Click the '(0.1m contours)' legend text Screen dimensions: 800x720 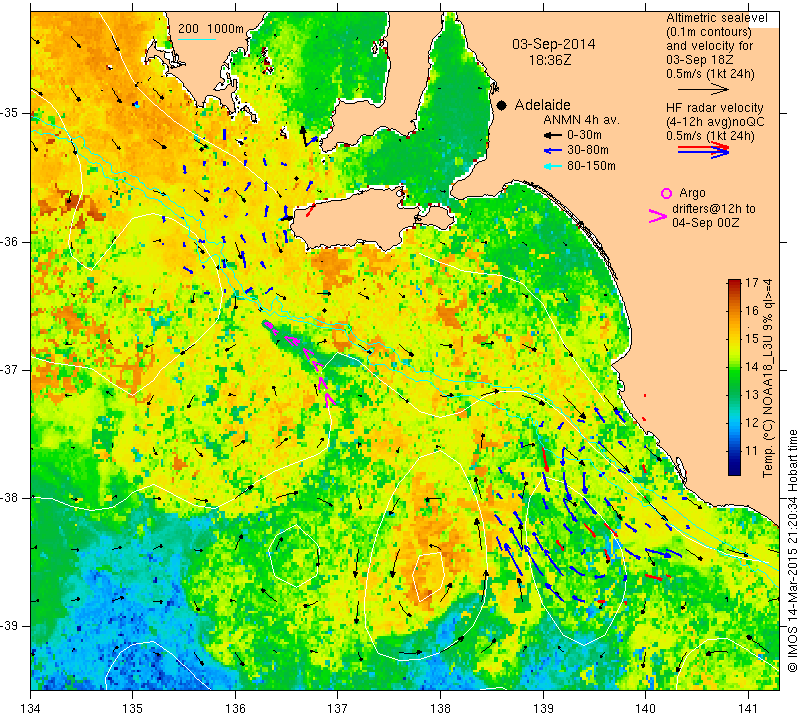click(x=709, y=32)
